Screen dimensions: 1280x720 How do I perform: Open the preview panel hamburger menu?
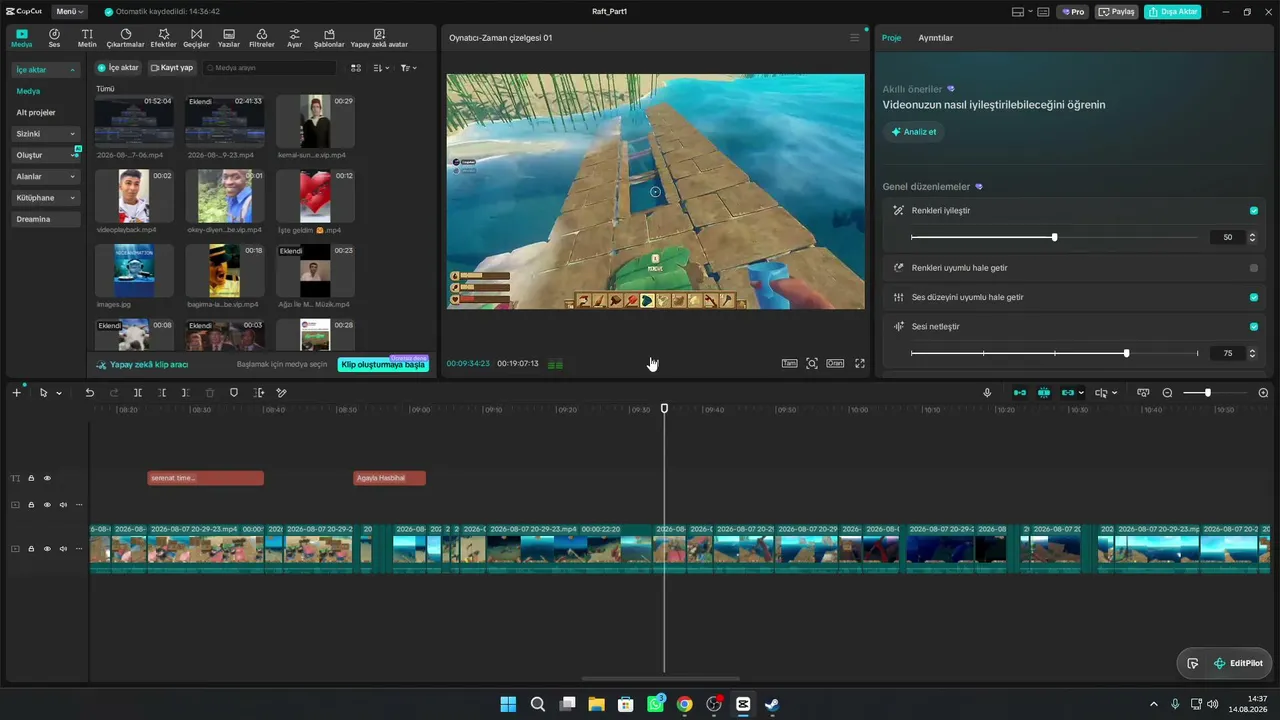854,38
